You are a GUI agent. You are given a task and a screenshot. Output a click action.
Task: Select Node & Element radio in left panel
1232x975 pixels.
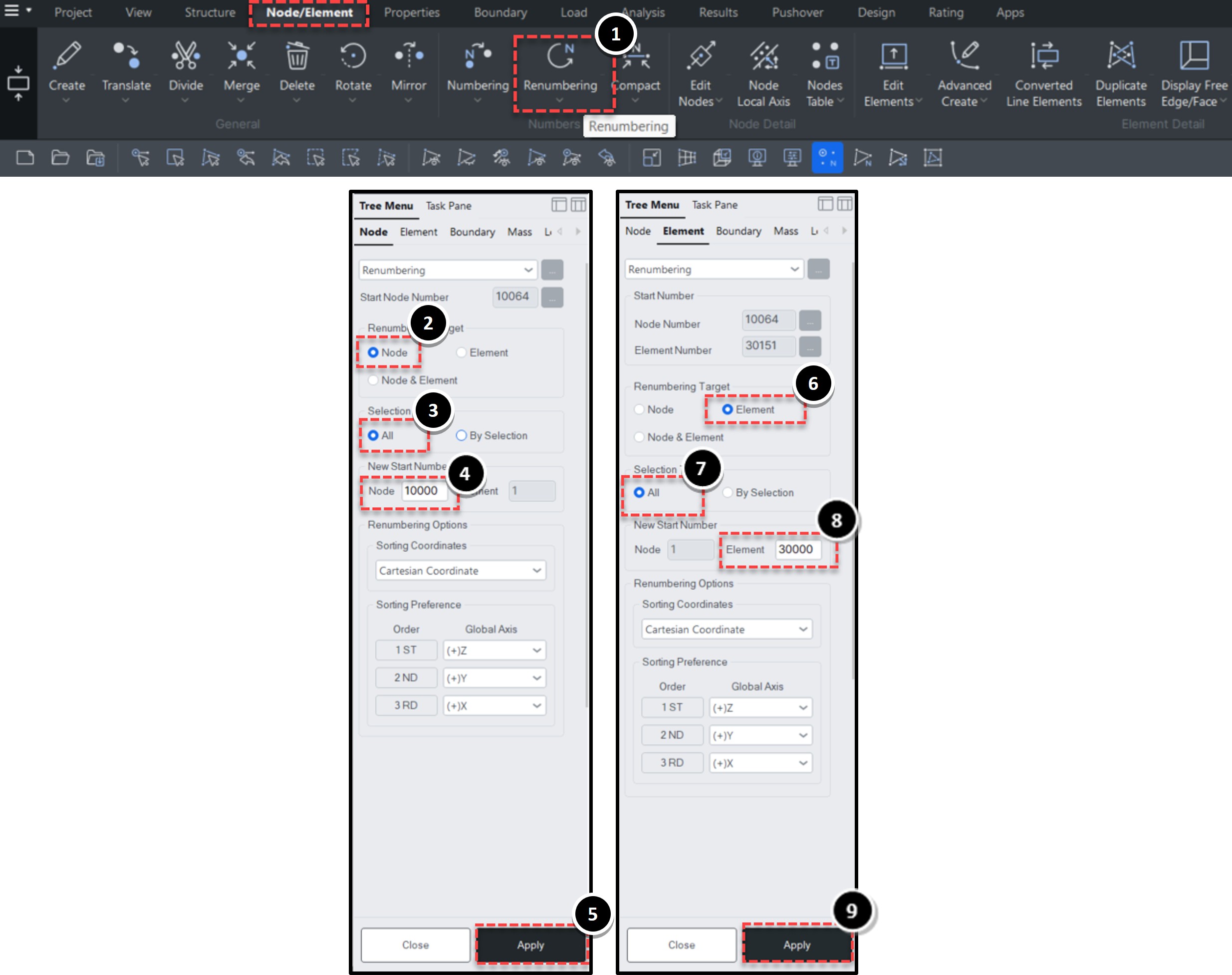tap(413, 380)
